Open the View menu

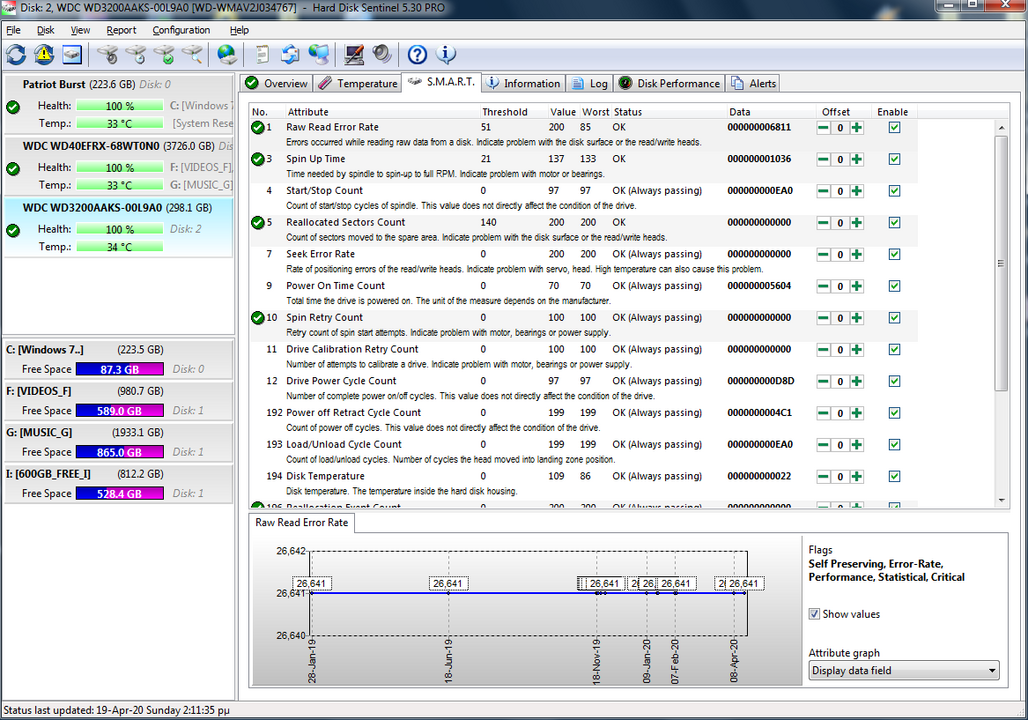(80, 30)
